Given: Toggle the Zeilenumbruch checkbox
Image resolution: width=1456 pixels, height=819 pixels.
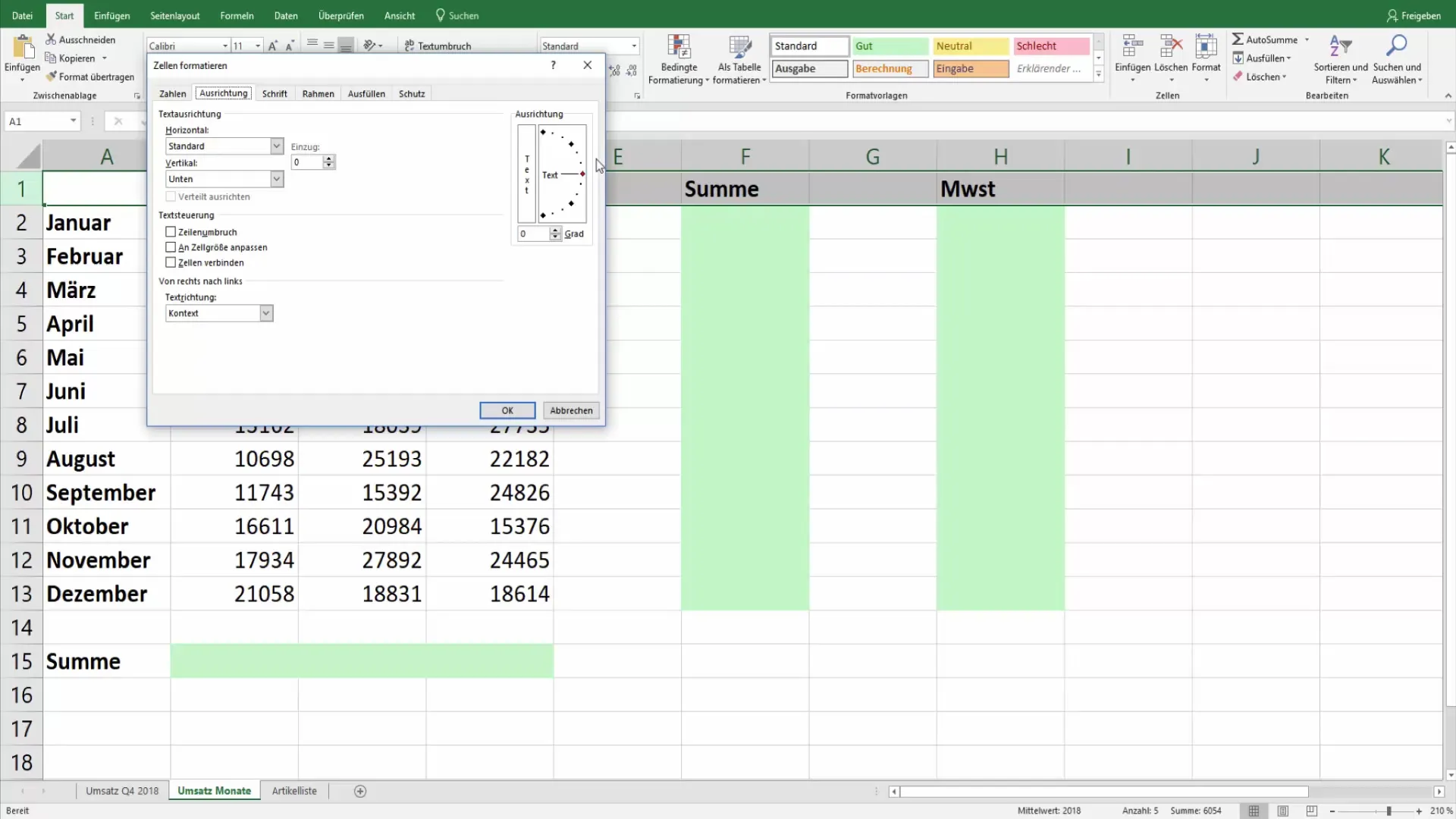Looking at the screenshot, I should coord(171,231).
